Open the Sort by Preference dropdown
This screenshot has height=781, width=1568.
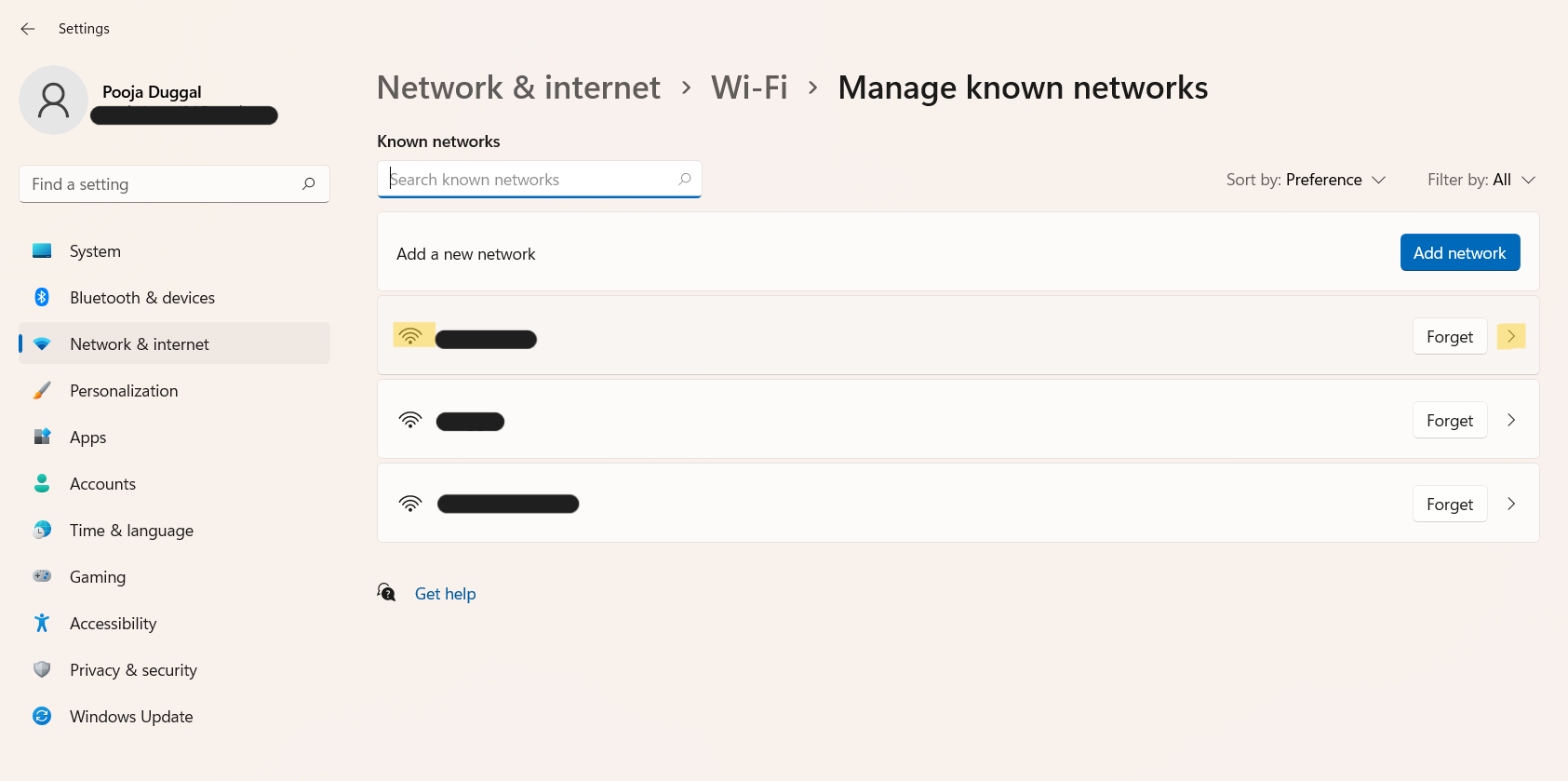pos(1306,180)
